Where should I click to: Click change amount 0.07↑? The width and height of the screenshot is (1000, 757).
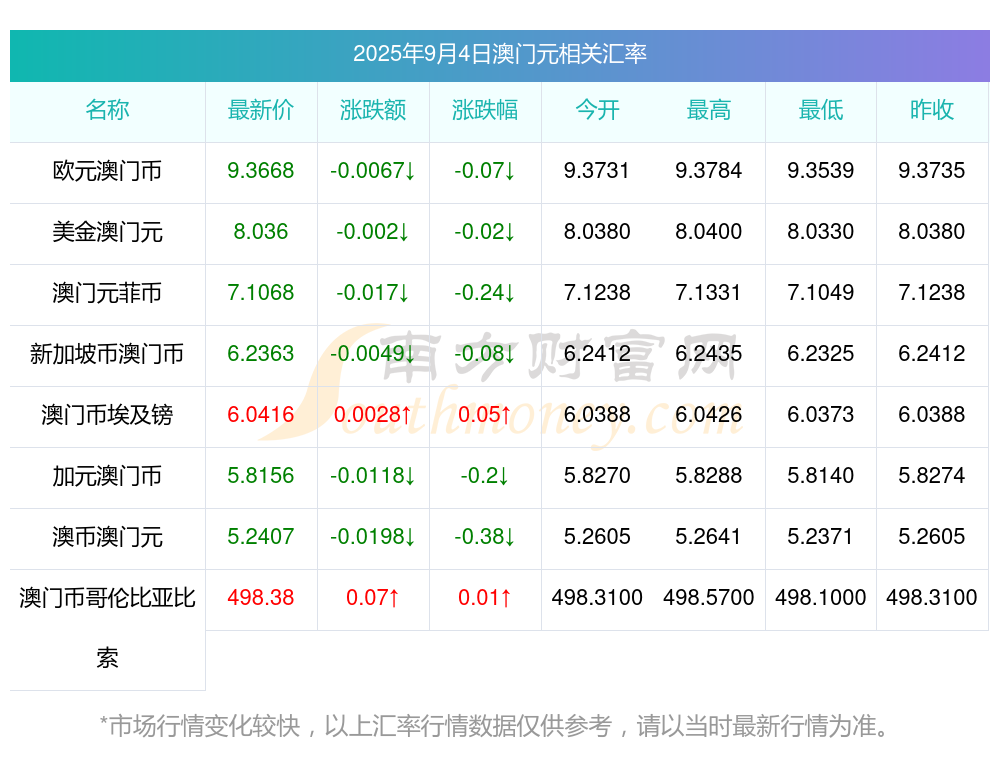point(372,598)
